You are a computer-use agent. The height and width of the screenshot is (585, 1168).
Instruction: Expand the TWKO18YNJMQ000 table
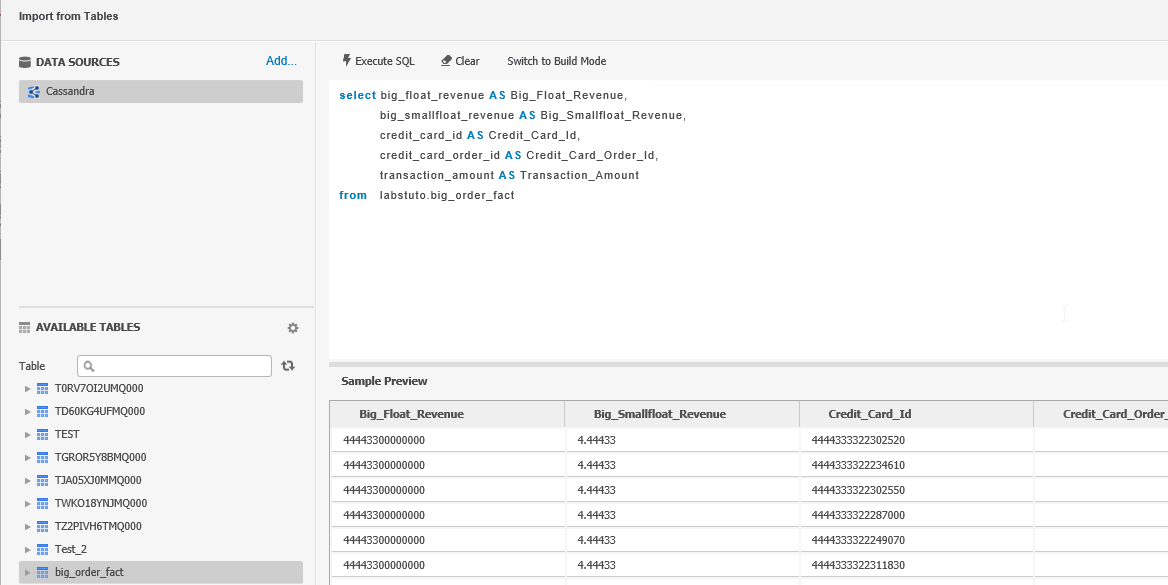(28, 504)
